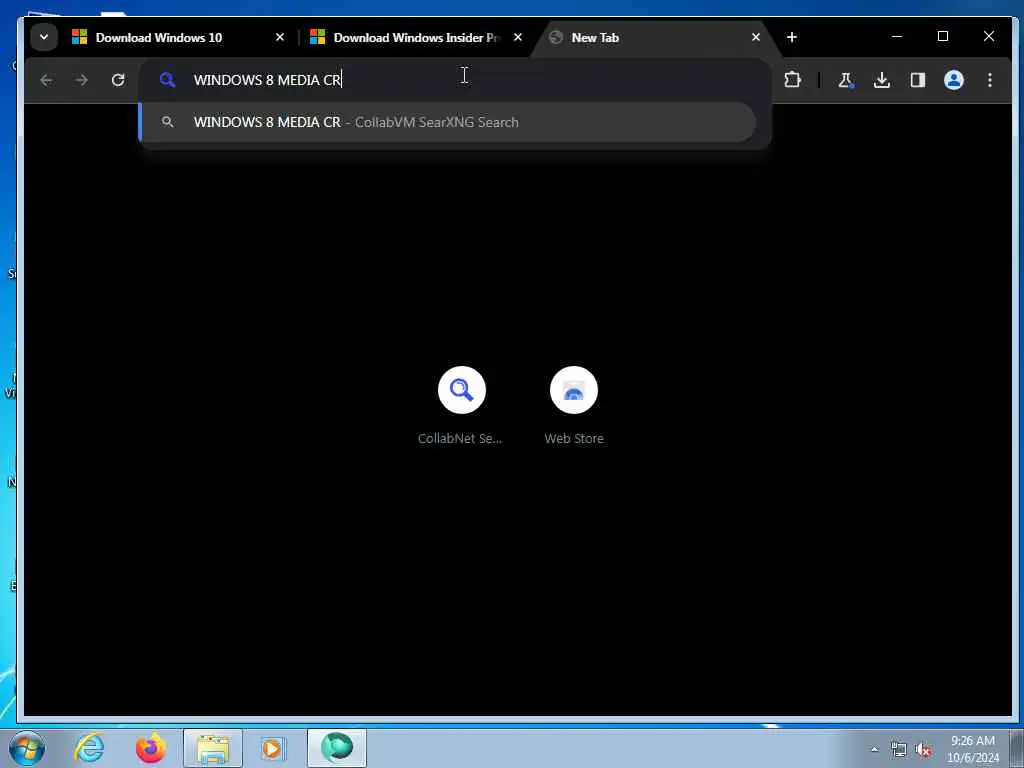Select the WINDOWS 8 MEDIA CR search suggestion
This screenshot has width=1024, height=768.
click(x=448, y=122)
